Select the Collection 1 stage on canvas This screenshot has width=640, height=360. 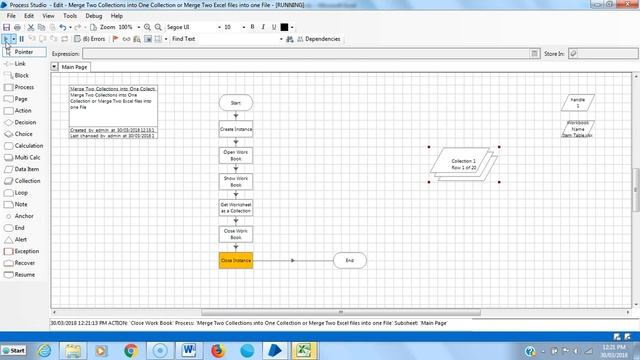click(x=464, y=164)
